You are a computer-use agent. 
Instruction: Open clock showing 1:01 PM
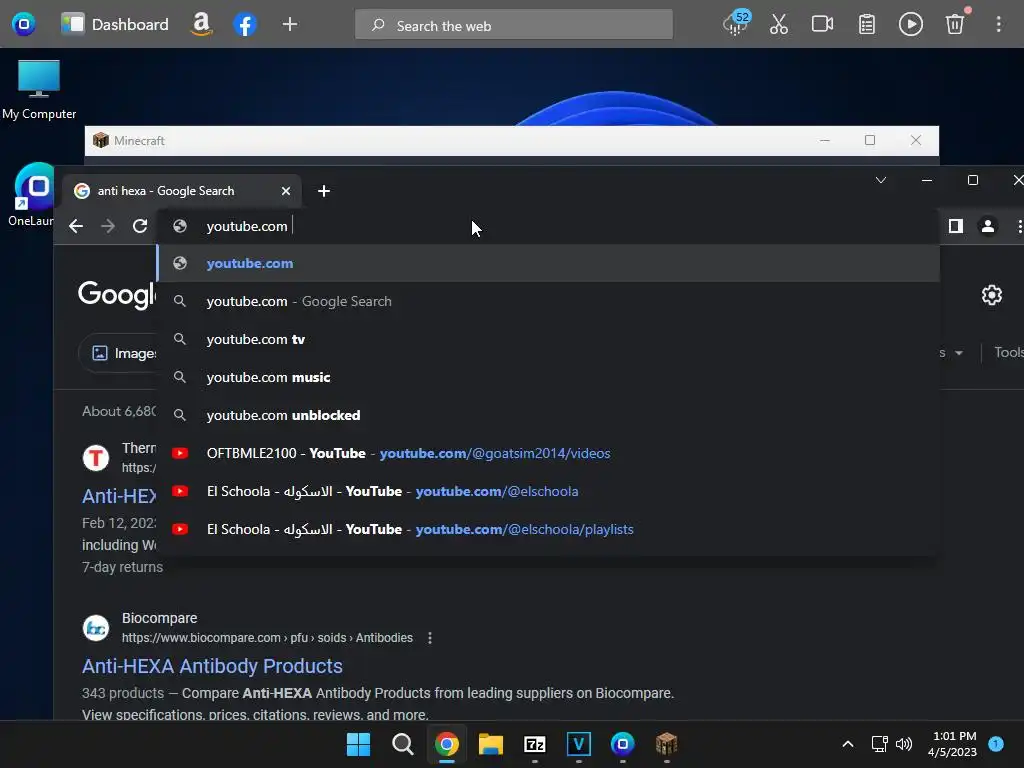(953, 744)
